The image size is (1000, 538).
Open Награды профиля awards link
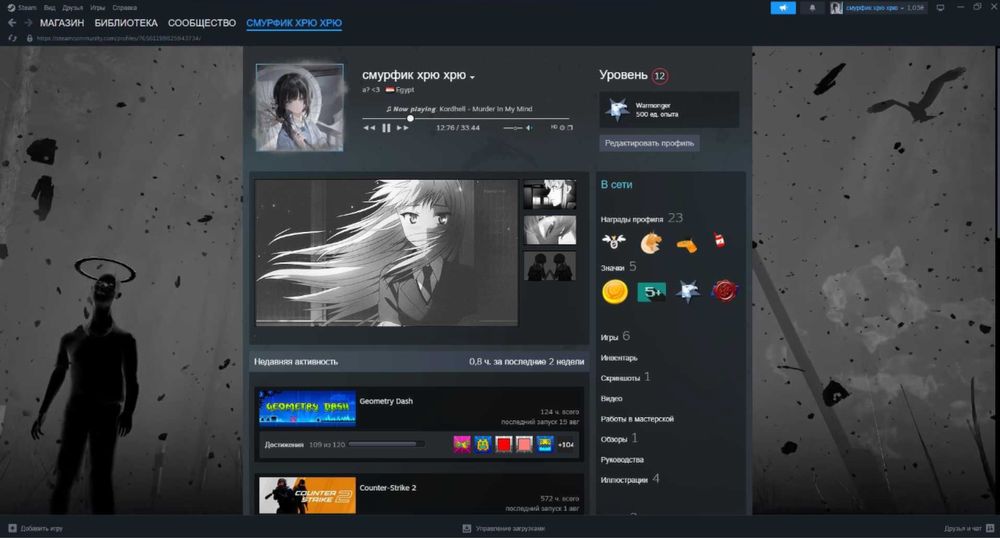[642, 219]
